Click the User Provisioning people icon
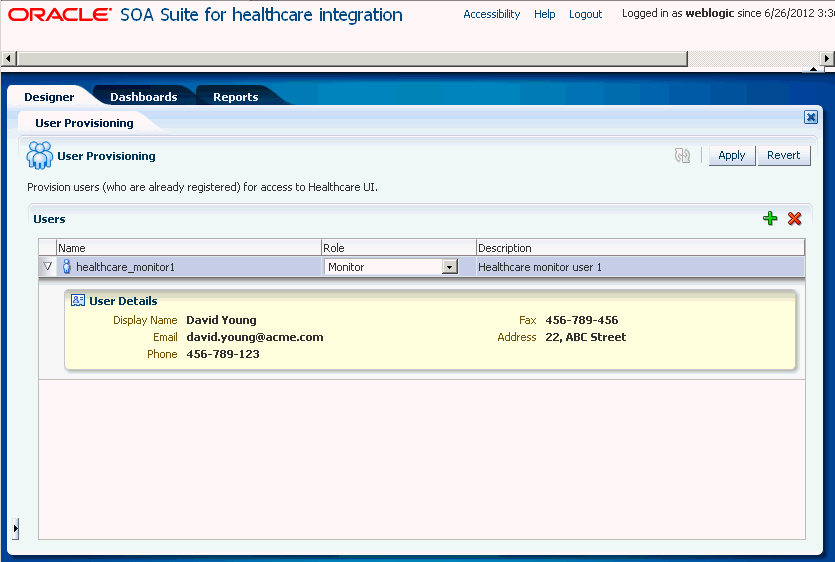The width and height of the screenshot is (835, 562). (39, 156)
